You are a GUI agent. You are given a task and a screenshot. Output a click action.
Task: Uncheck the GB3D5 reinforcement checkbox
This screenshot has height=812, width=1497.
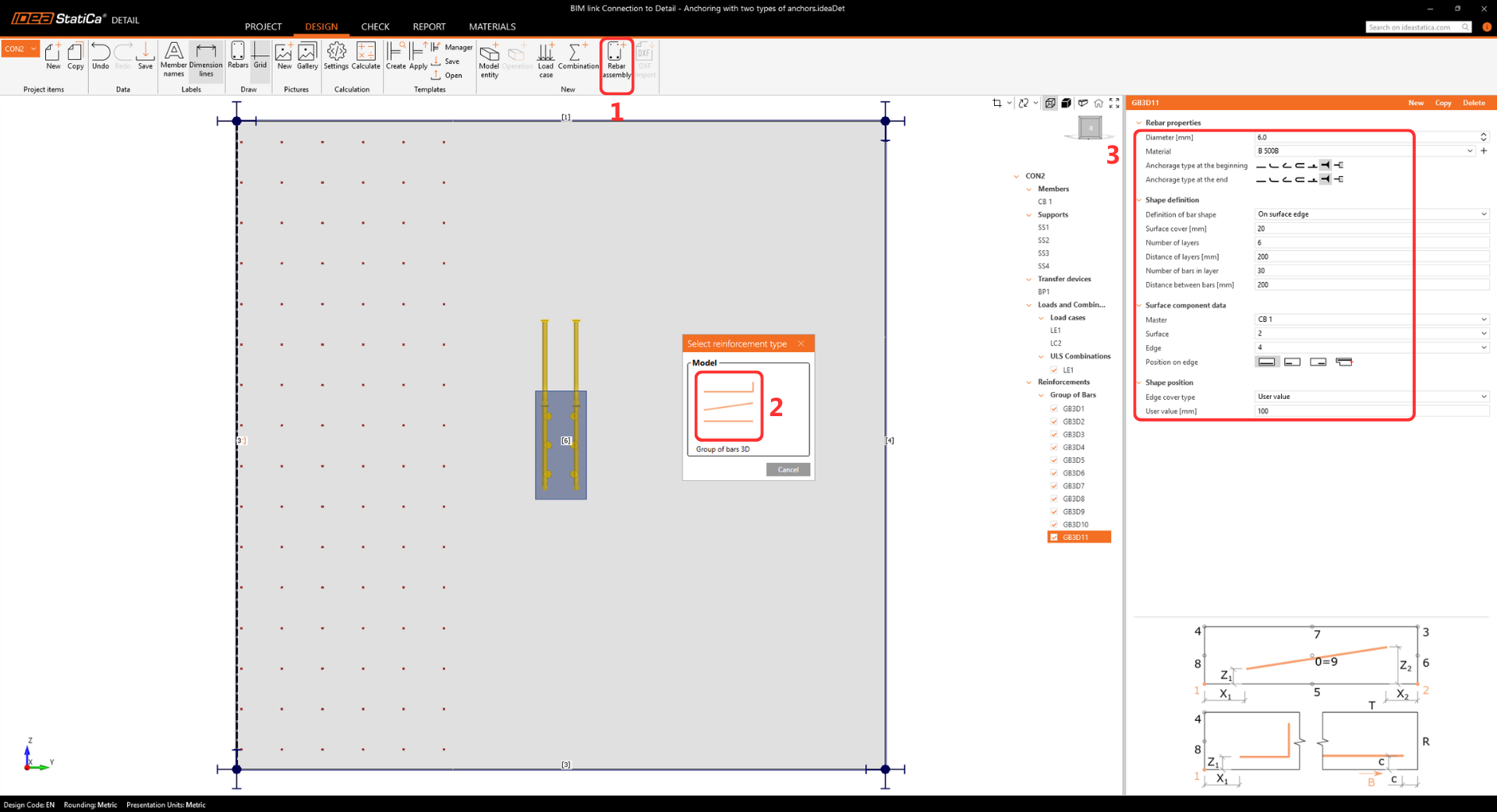1054,461
